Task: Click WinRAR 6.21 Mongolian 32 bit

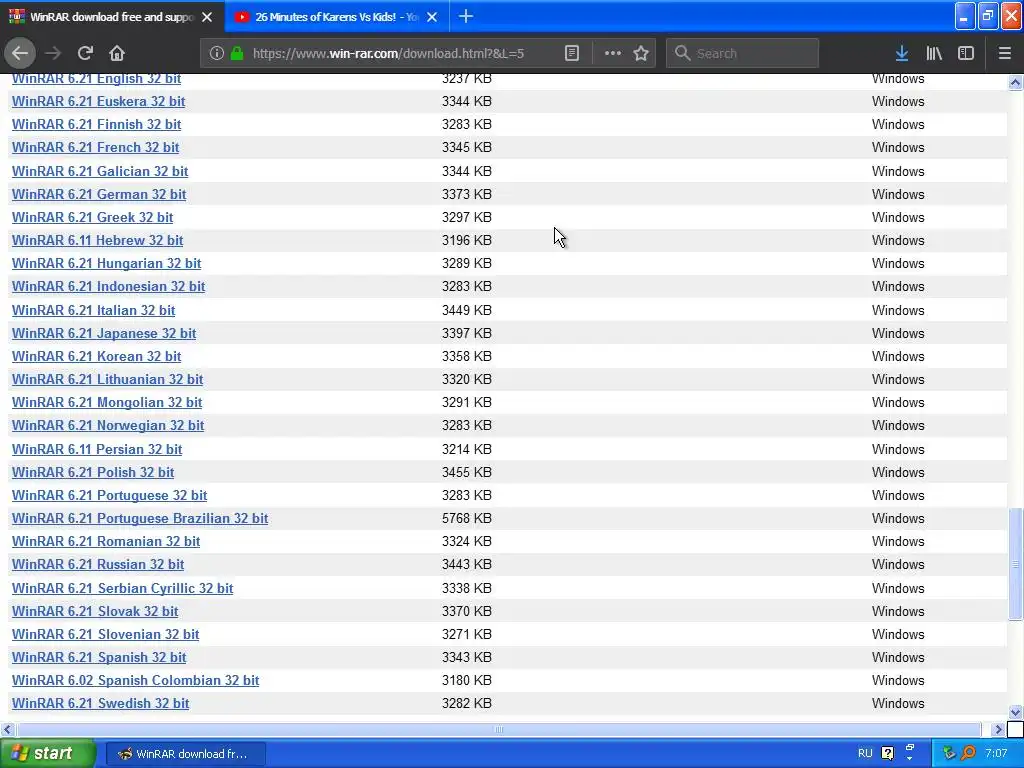Action: tap(106, 402)
